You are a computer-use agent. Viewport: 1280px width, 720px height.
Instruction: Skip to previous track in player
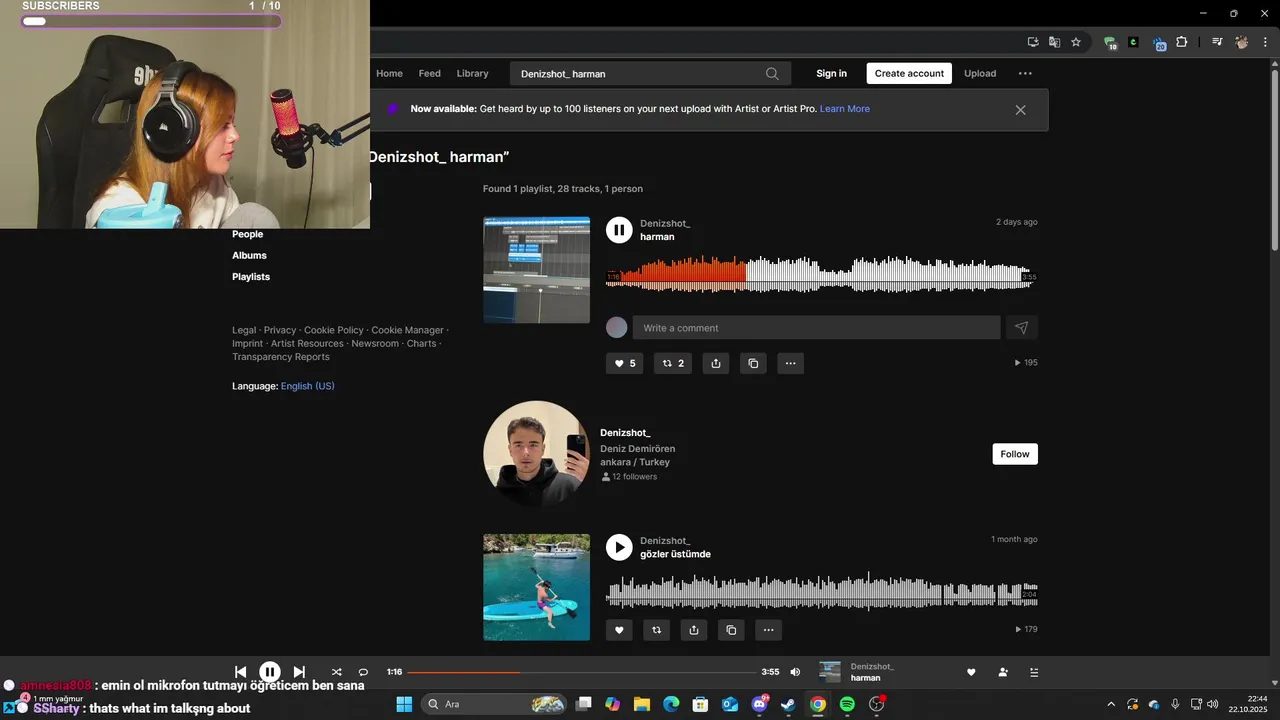(240, 672)
